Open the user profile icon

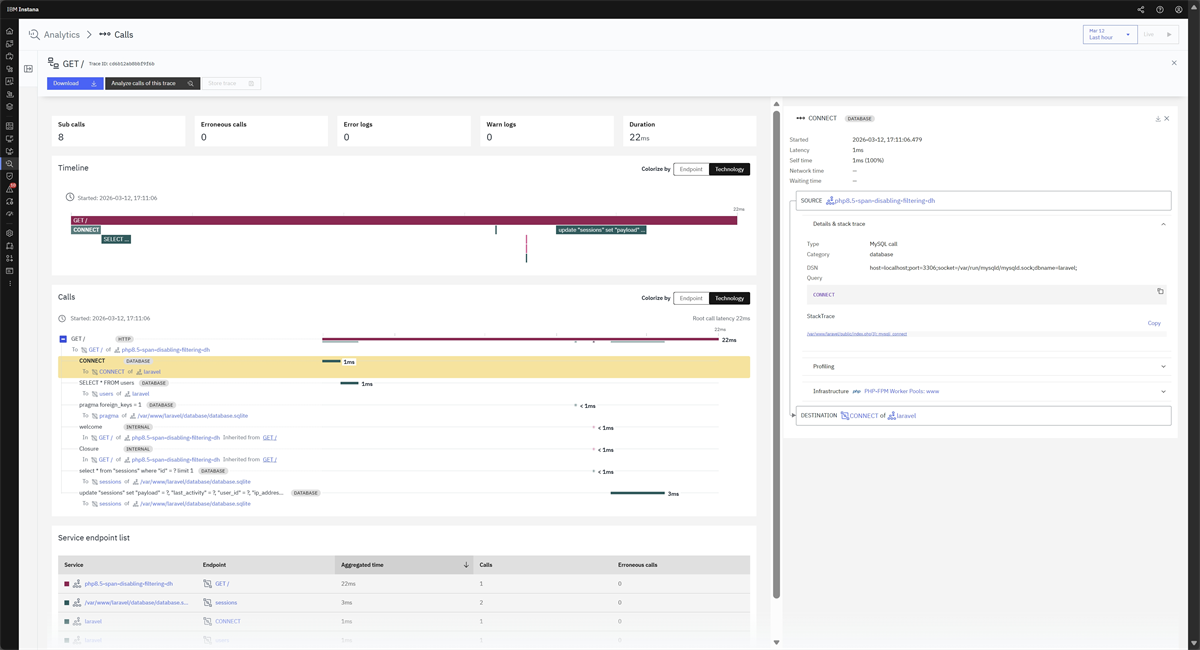(x=1179, y=9)
